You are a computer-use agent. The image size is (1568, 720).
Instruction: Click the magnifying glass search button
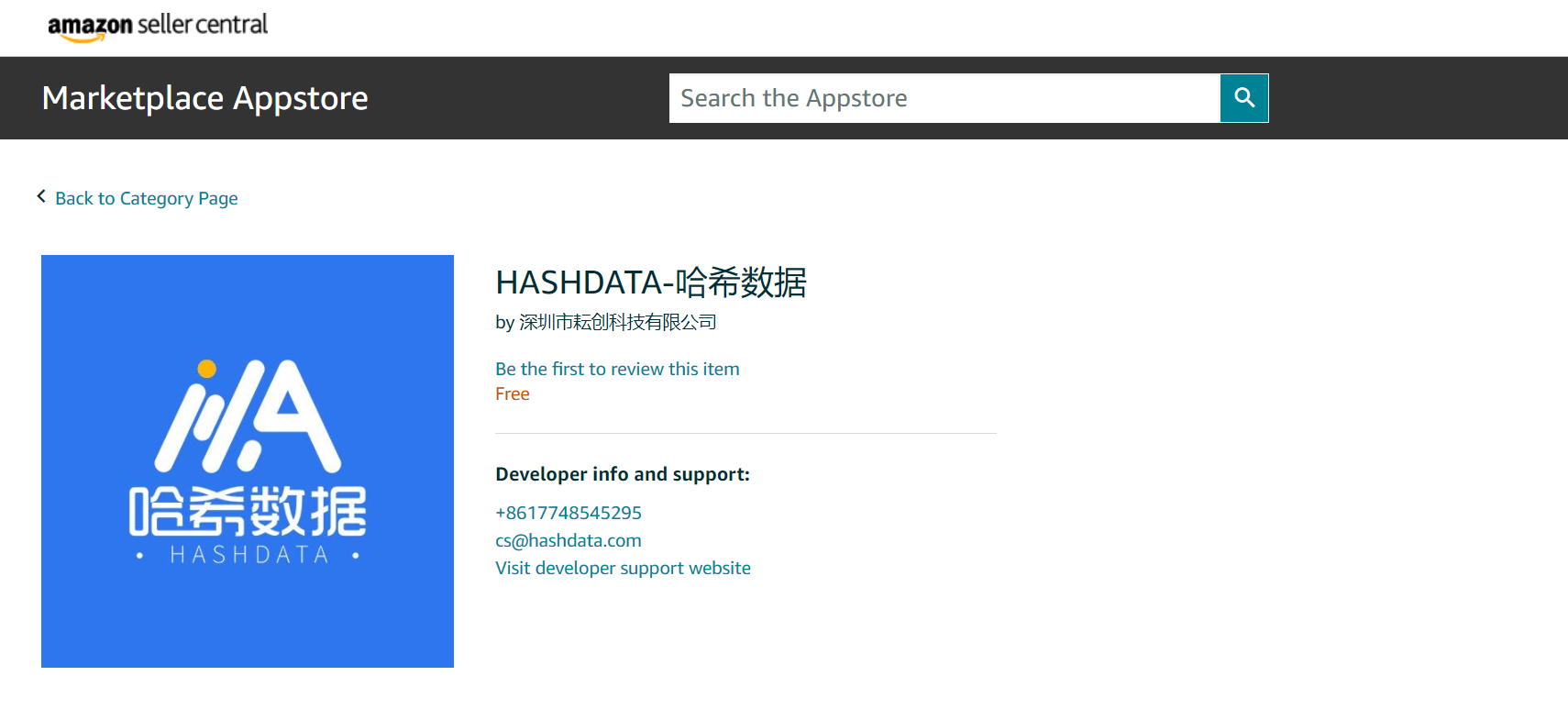(x=1244, y=98)
